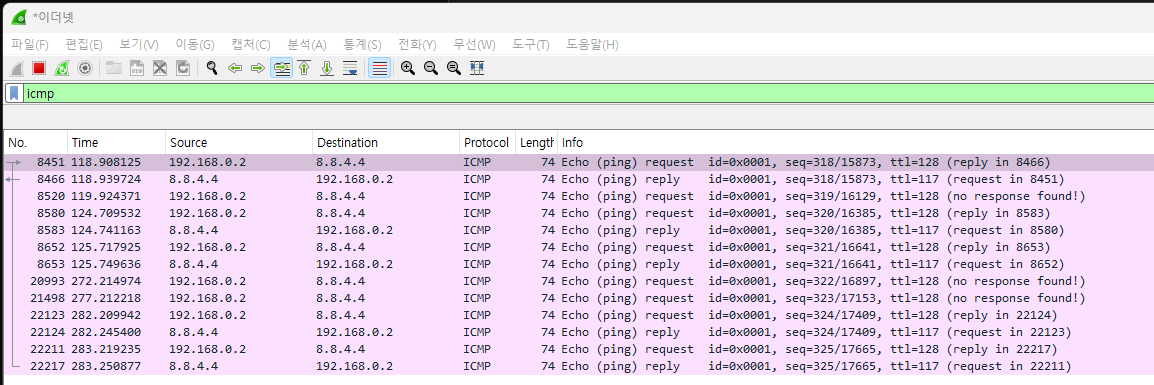
Task: Sort by the Length column header
Action: click(x=537, y=143)
